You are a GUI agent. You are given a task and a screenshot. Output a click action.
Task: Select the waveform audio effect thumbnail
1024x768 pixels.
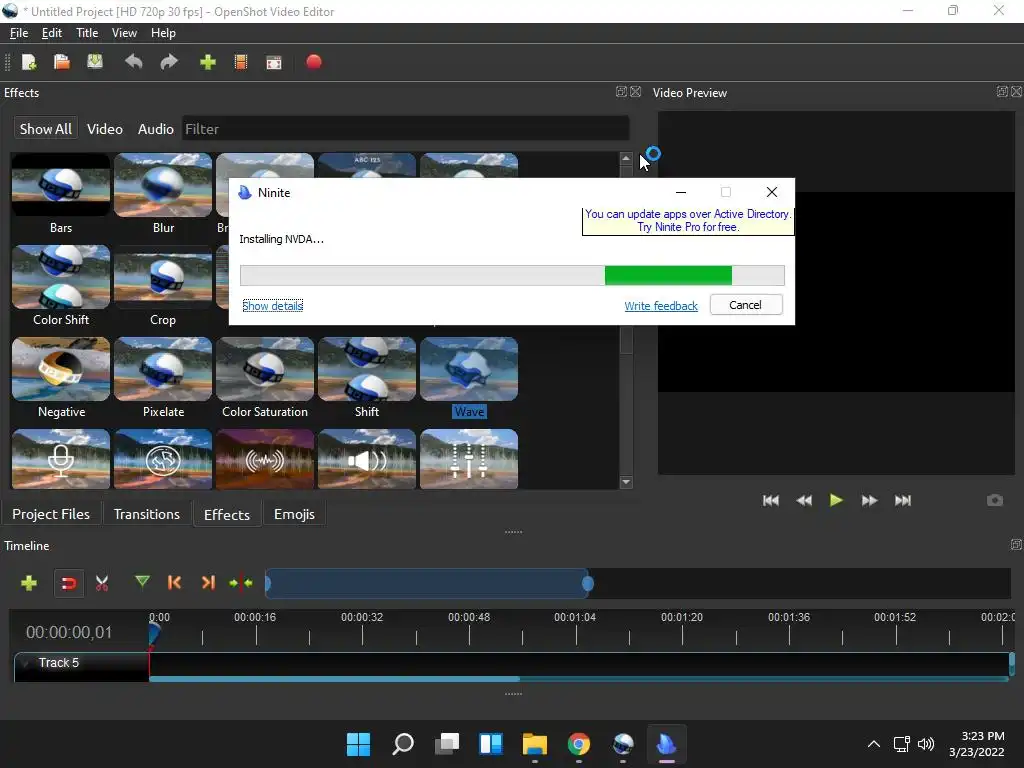[x=265, y=459]
